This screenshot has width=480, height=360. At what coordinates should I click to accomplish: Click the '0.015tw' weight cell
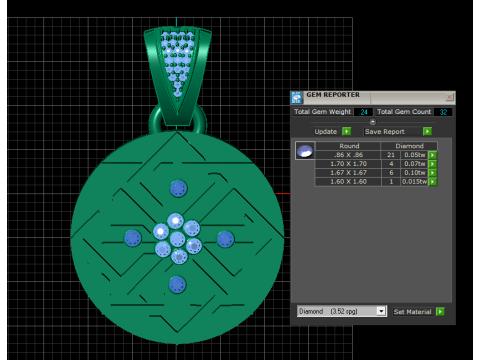pyautogui.click(x=415, y=182)
